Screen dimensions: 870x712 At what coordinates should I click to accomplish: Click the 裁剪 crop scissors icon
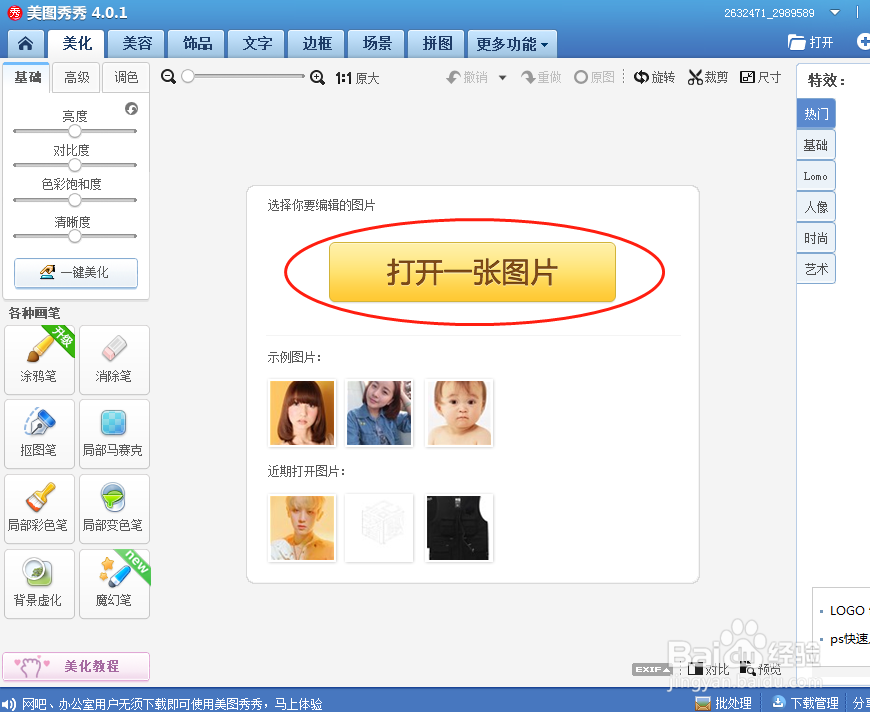[707, 76]
